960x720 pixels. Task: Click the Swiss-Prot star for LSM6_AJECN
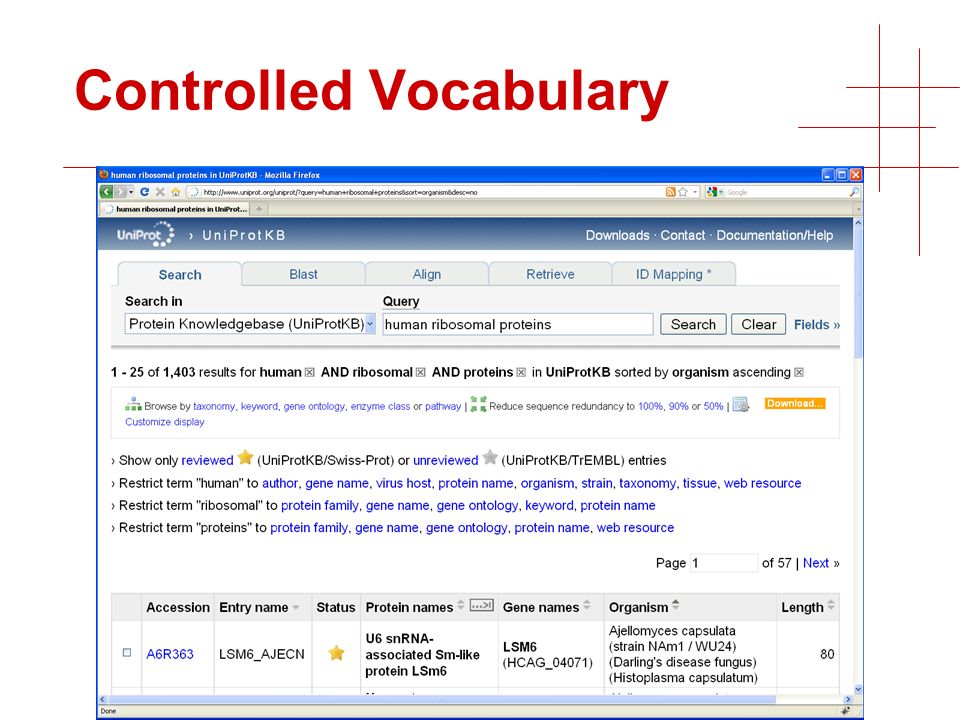336,653
